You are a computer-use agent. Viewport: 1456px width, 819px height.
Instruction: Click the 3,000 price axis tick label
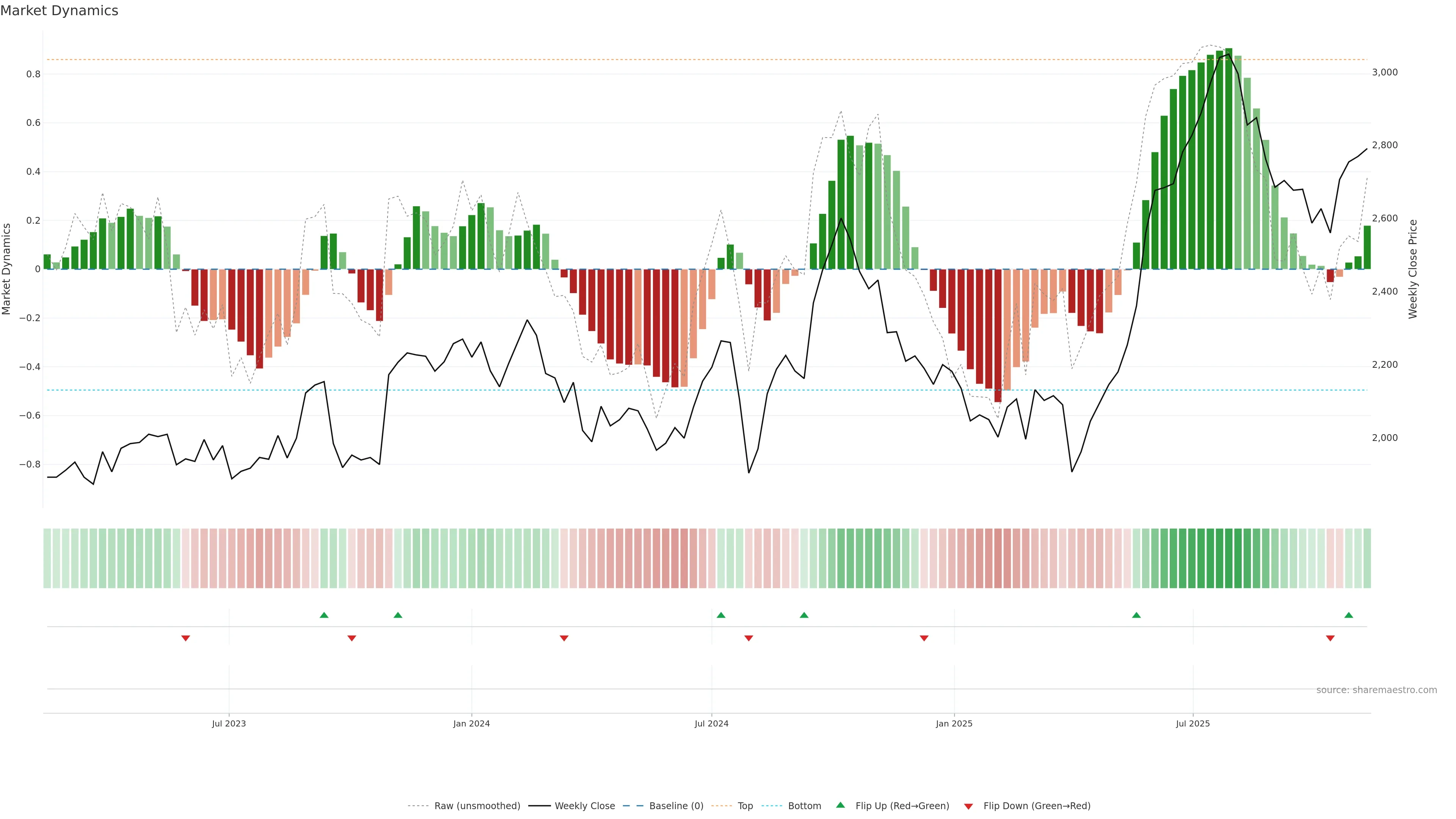pos(1385,72)
